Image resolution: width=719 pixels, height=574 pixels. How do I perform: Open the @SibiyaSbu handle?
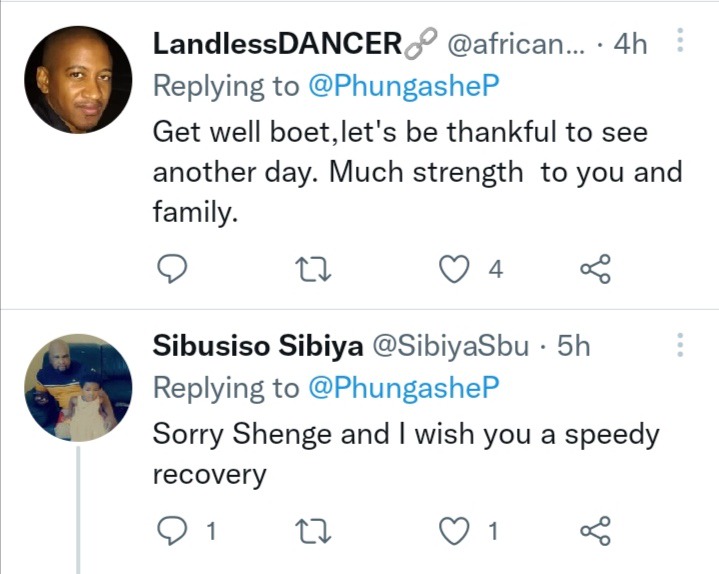tap(450, 345)
